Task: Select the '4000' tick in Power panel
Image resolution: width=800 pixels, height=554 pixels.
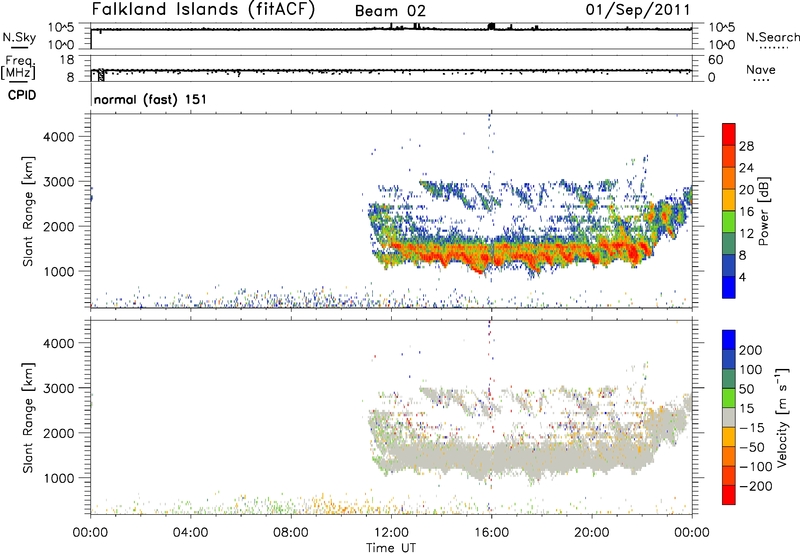Action: (x=58, y=137)
